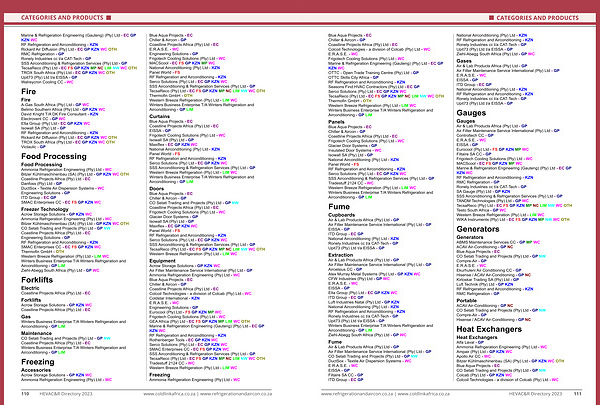This screenshot has width=600, height=405.
Task: Open www.coldlinkafrica.co.za link on page 110 footer
Action: click(170, 394)
